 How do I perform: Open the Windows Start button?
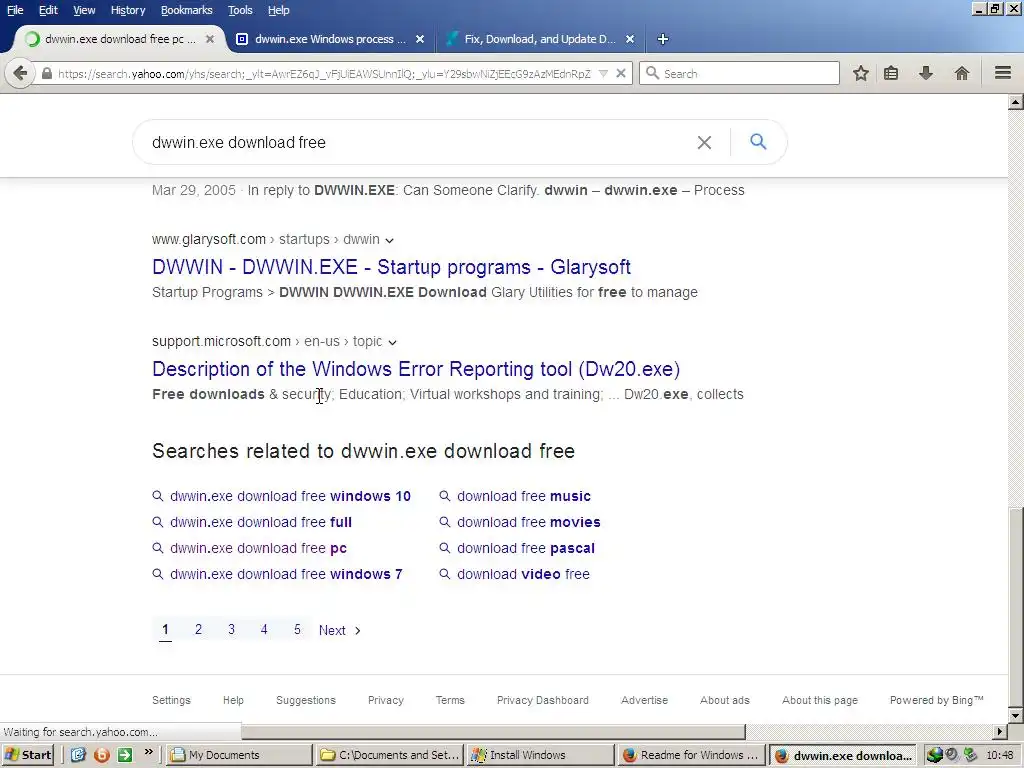pyautogui.click(x=28, y=755)
